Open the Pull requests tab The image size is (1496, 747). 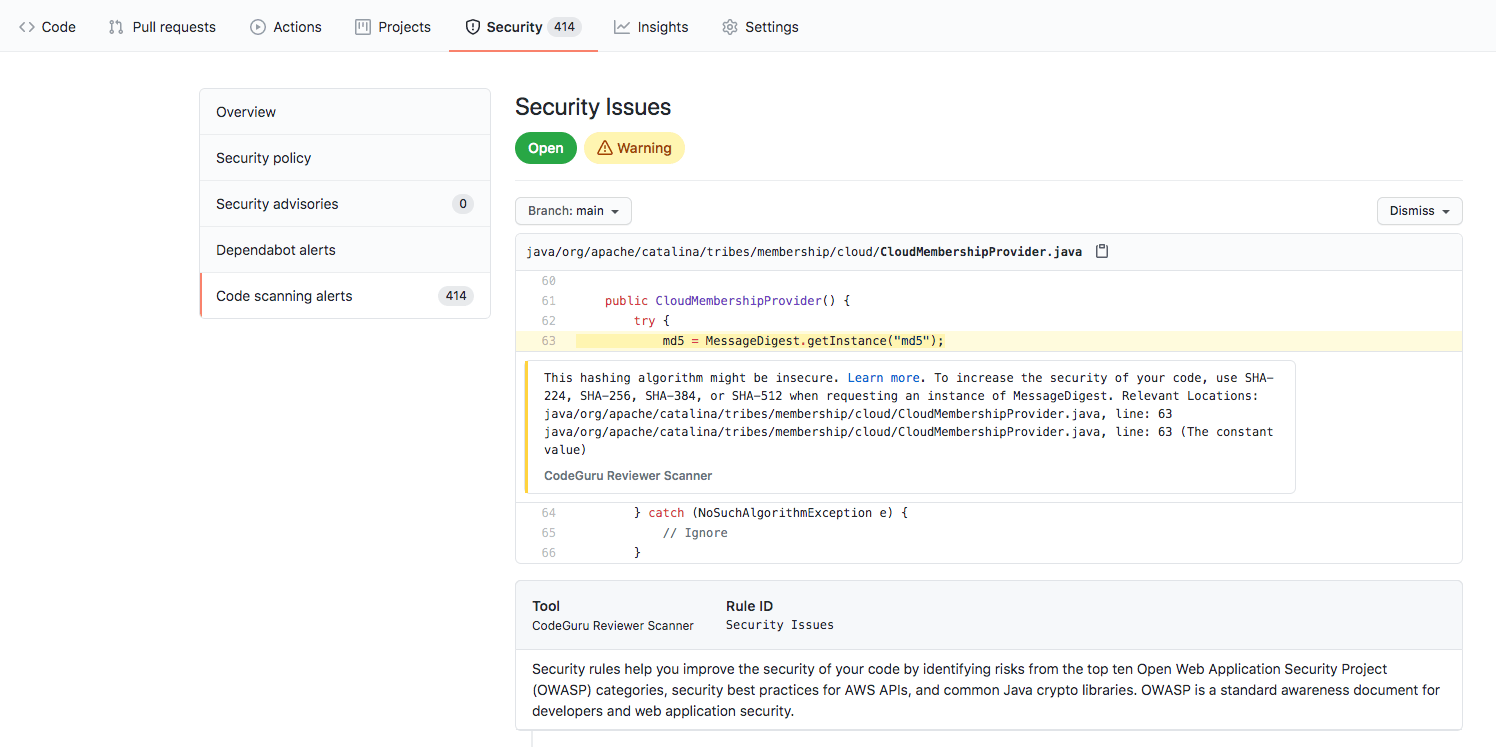[161, 26]
